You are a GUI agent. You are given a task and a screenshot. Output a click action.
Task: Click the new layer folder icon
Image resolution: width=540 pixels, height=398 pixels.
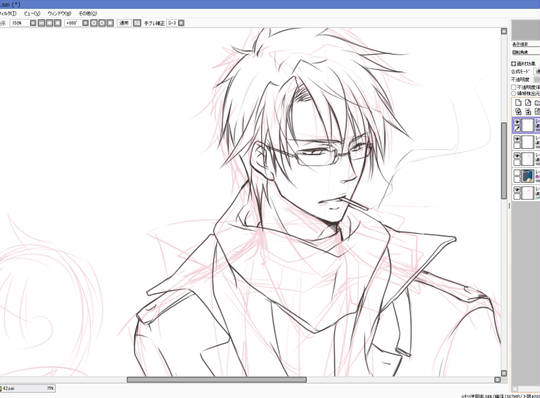(537, 103)
